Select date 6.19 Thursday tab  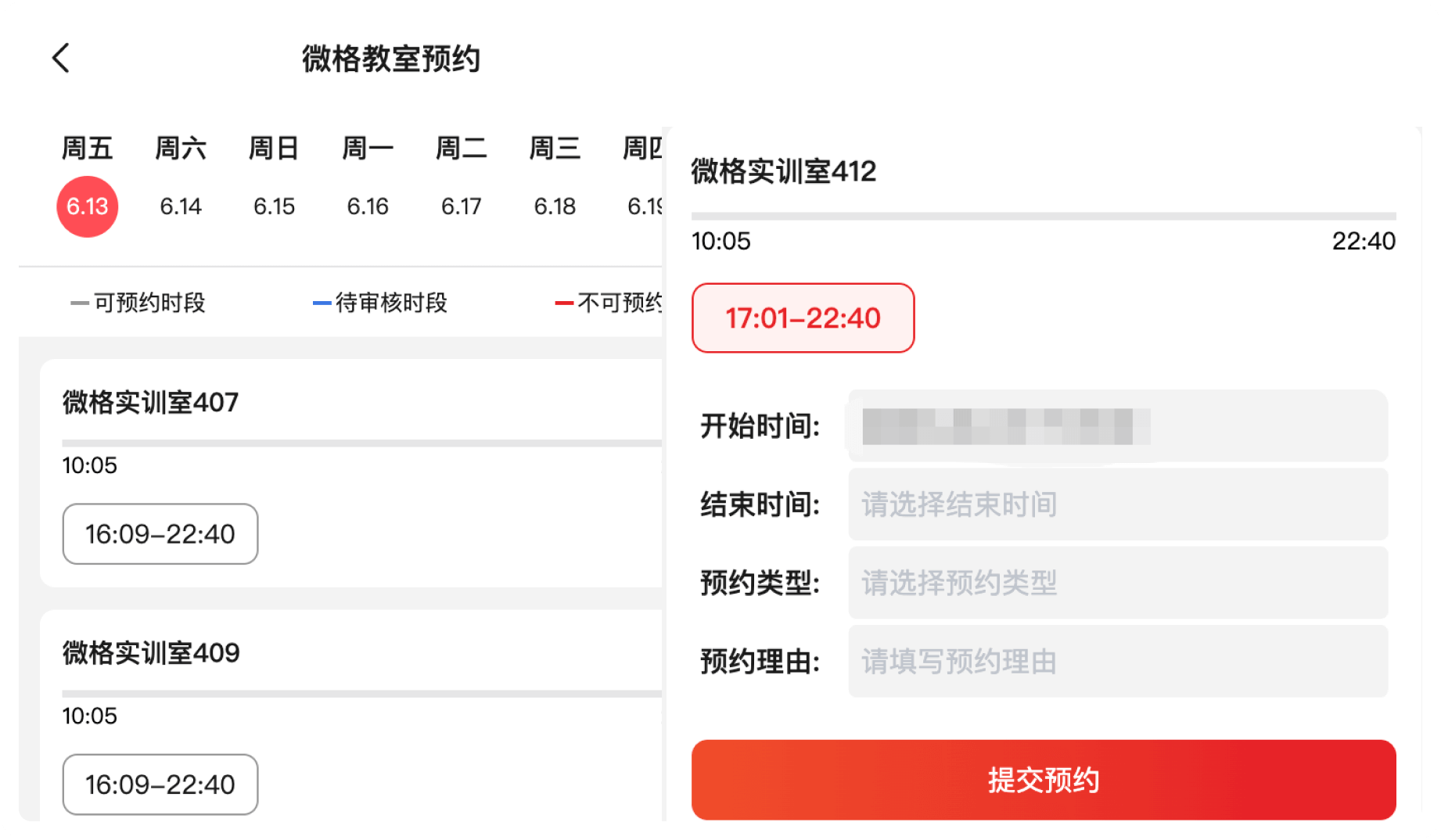[643, 180]
